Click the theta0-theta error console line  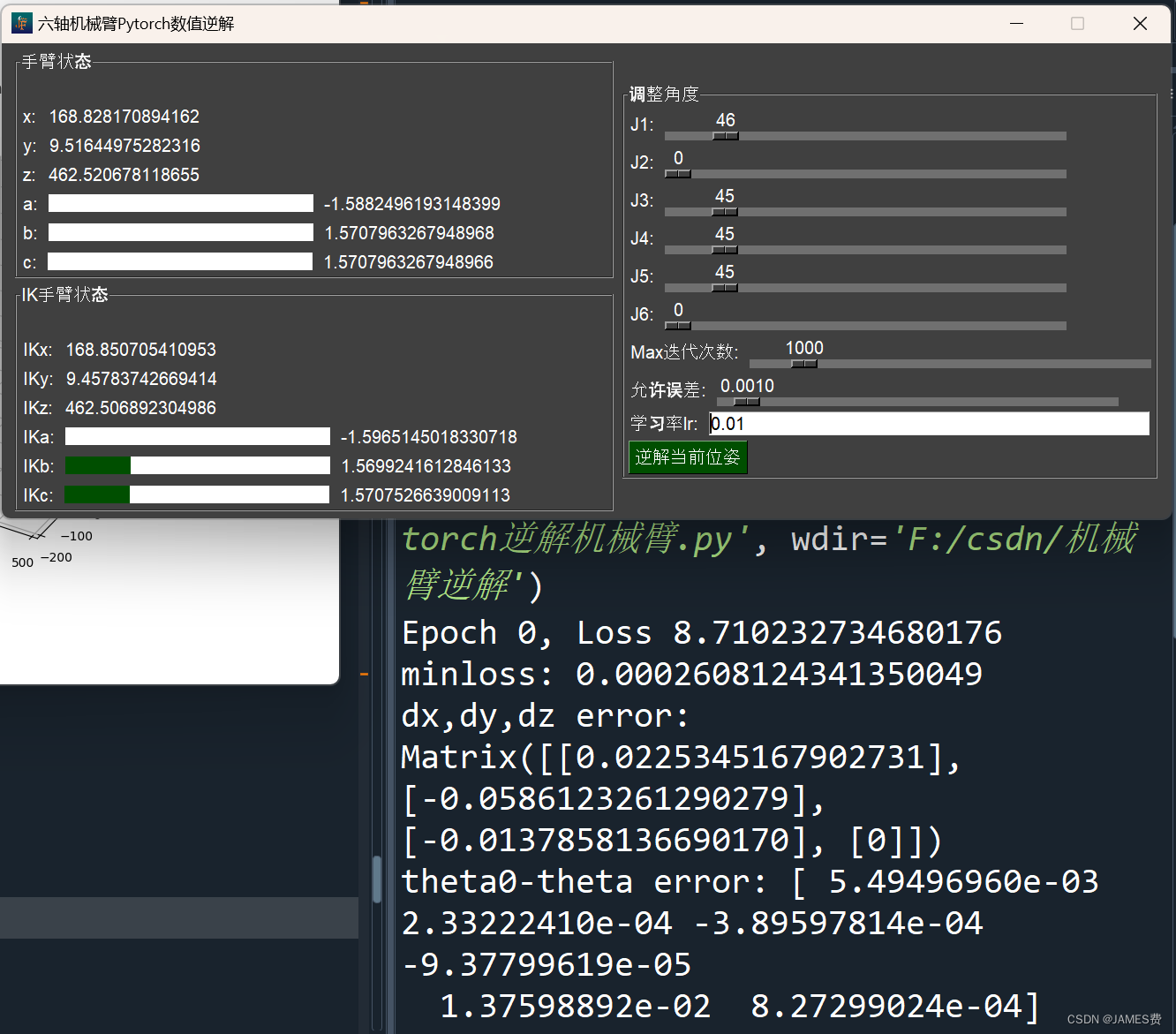pos(750,881)
